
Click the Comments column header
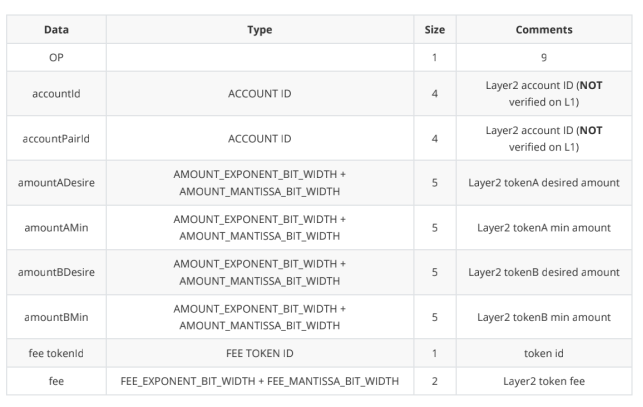click(x=544, y=30)
